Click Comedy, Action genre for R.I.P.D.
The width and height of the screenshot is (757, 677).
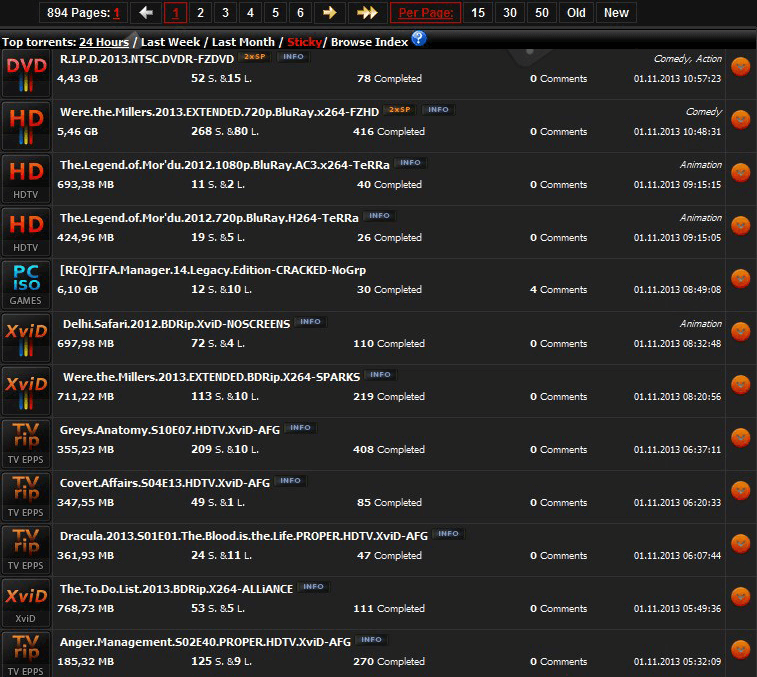click(687, 59)
